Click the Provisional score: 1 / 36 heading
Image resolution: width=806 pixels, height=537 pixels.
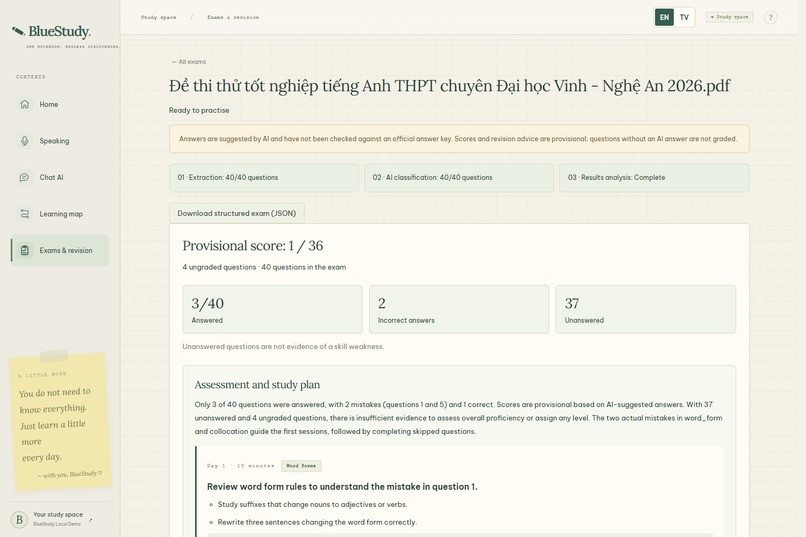(x=253, y=246)
